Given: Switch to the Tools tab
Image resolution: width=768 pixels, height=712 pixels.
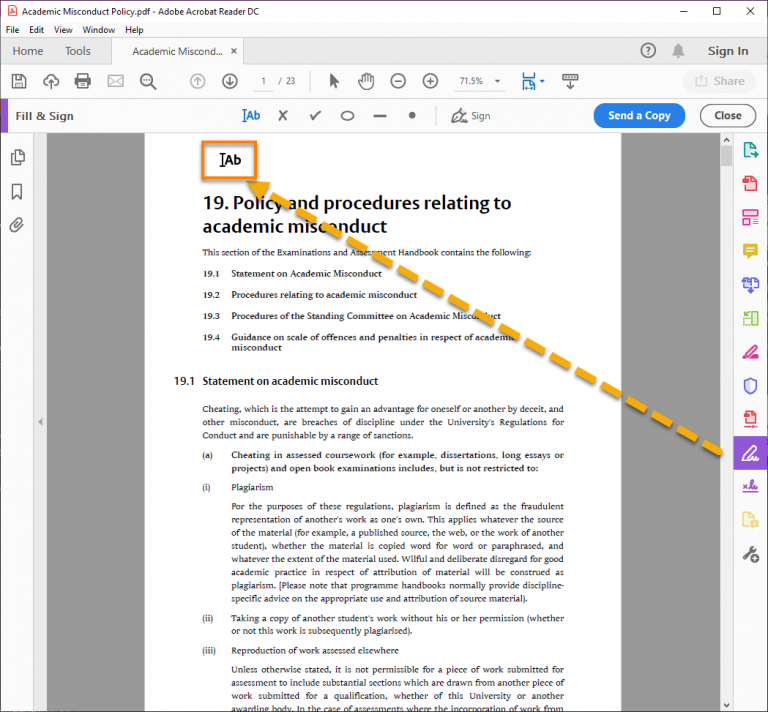Looking at the screenshot, I should [78, 51].
